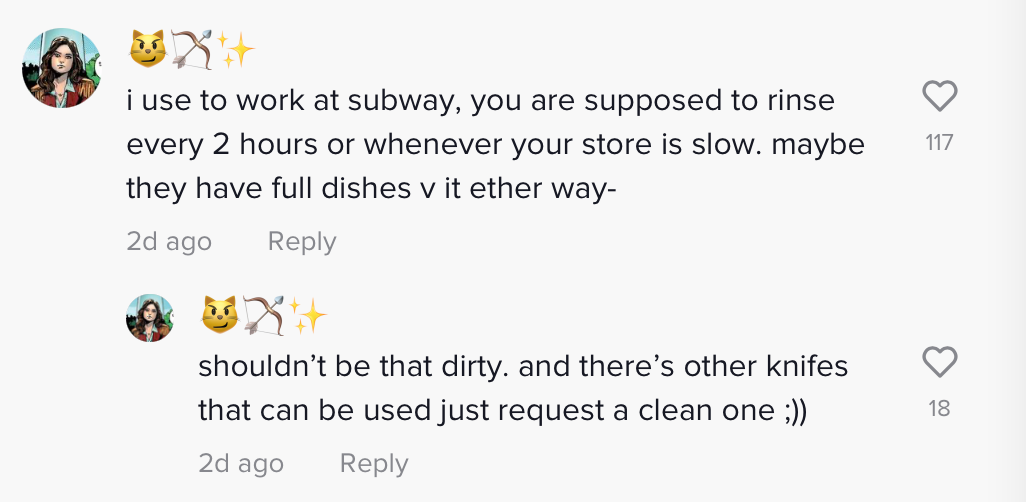
Task: Open the large commenter avatar on top comment
Action: 62,67
